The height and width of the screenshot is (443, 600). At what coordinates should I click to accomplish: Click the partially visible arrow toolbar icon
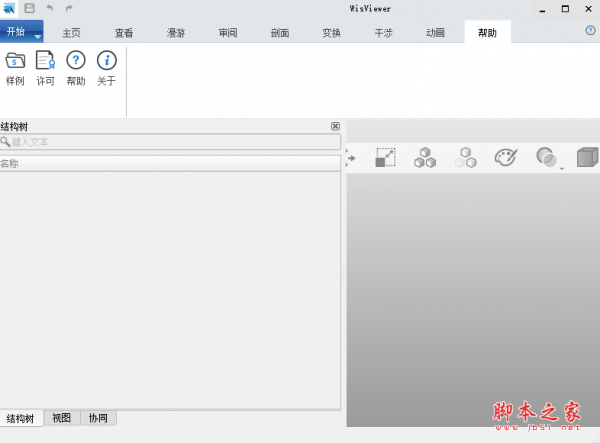pos(351,158)
